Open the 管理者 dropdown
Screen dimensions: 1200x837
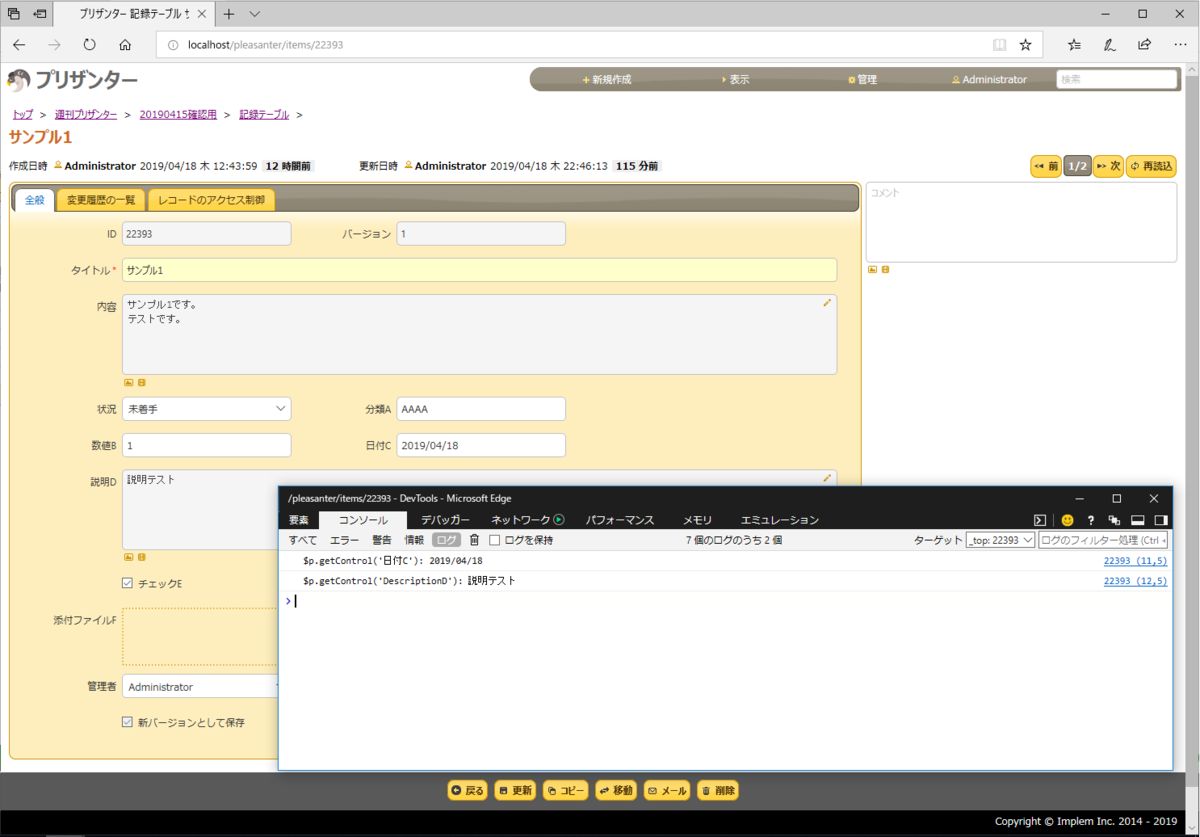pyautogui.click(x=200, y=686)
